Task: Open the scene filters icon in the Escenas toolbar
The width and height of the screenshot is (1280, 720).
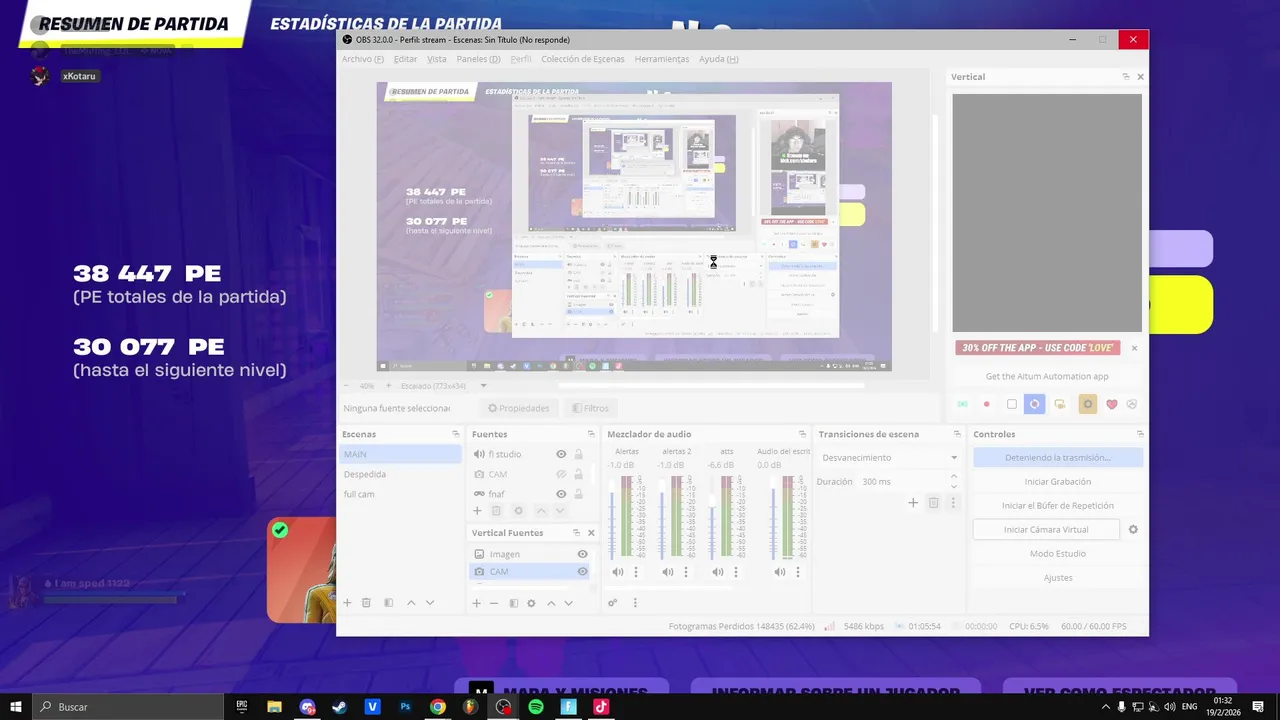Action: pyautogui.click(x=388, y=603)
